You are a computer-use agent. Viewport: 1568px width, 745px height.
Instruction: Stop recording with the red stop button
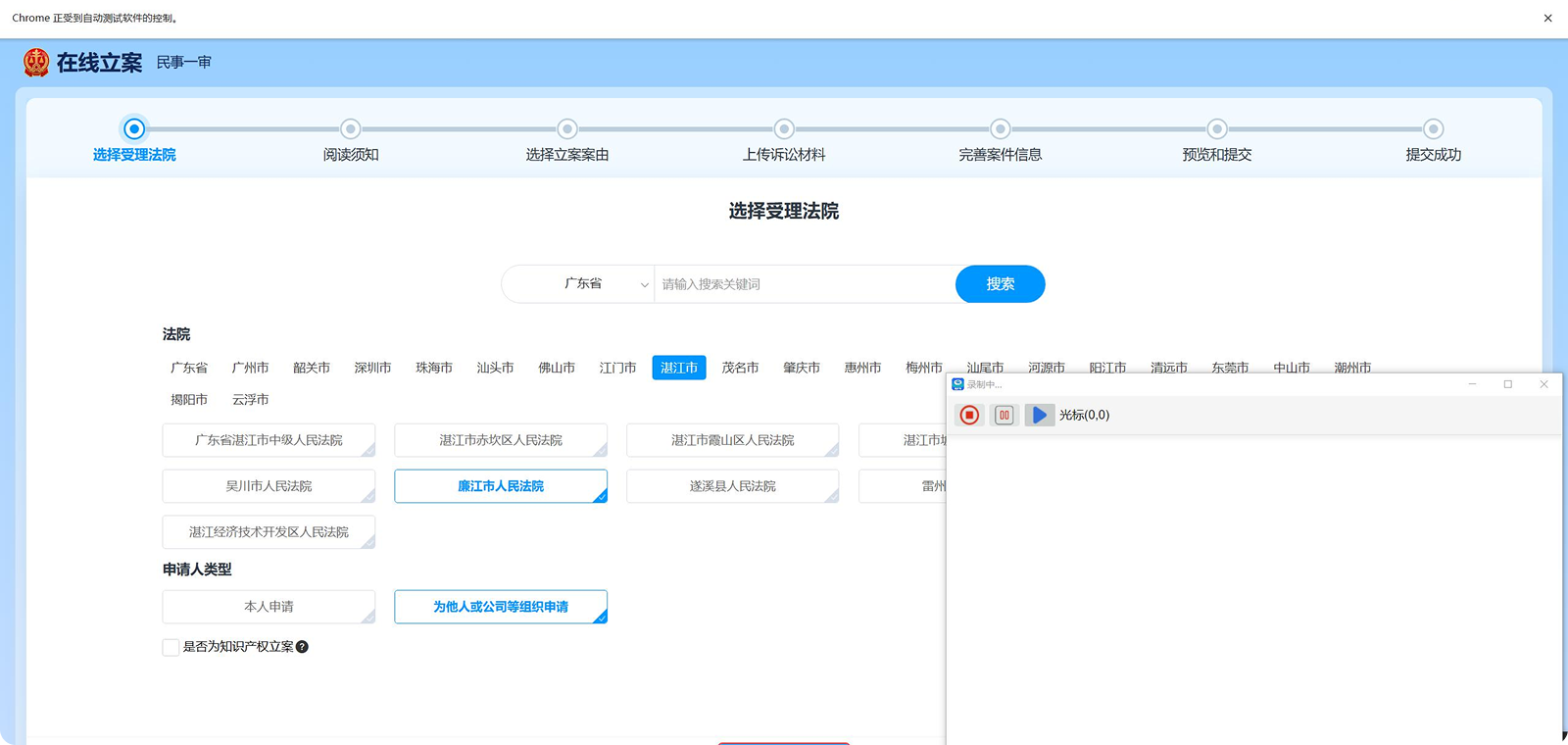tap(969, 415)
